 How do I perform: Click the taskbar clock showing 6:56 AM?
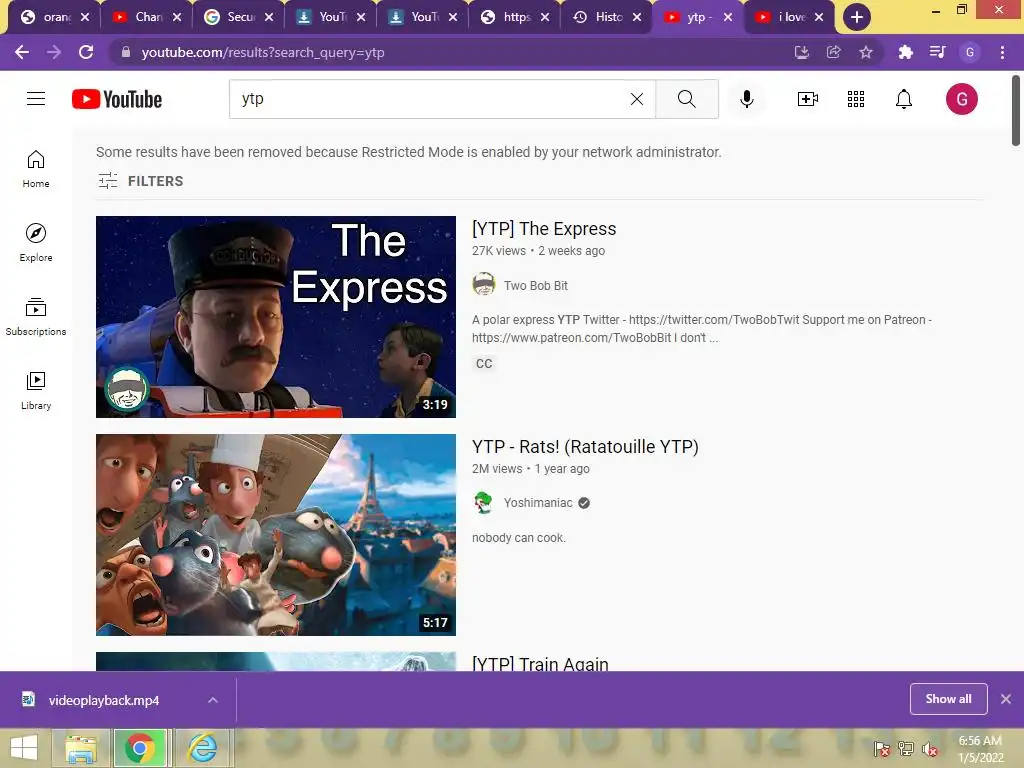click(980, 749)
